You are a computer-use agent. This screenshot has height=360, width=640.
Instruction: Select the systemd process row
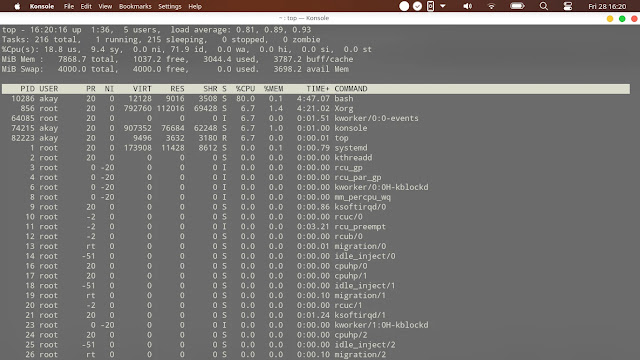[316, 148]
